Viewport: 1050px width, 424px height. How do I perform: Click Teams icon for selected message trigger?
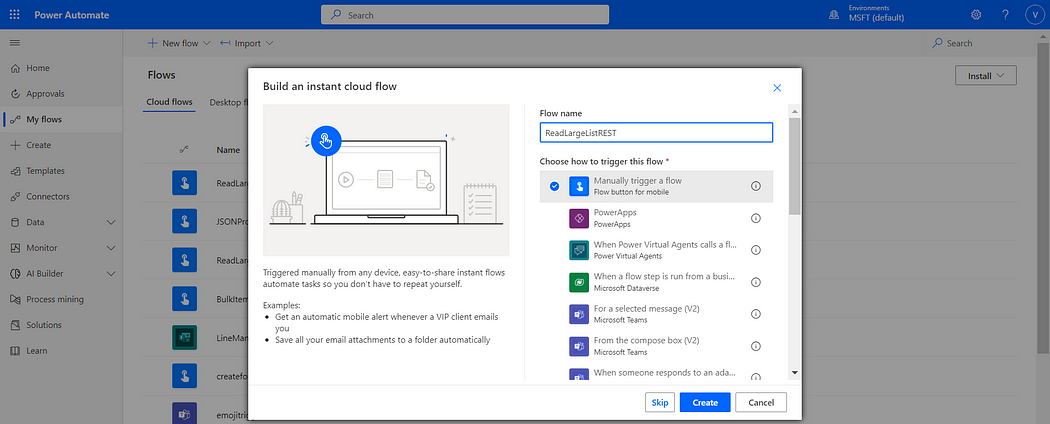[x=579, y=314]
